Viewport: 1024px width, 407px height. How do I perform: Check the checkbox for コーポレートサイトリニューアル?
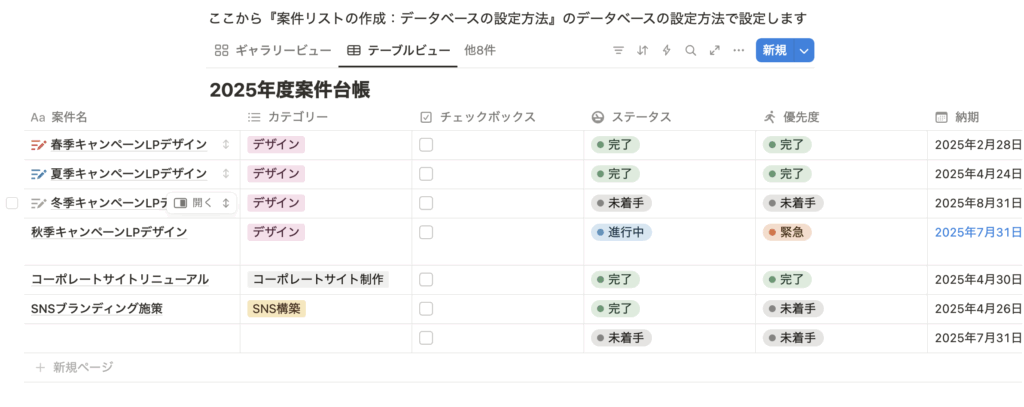426,280
